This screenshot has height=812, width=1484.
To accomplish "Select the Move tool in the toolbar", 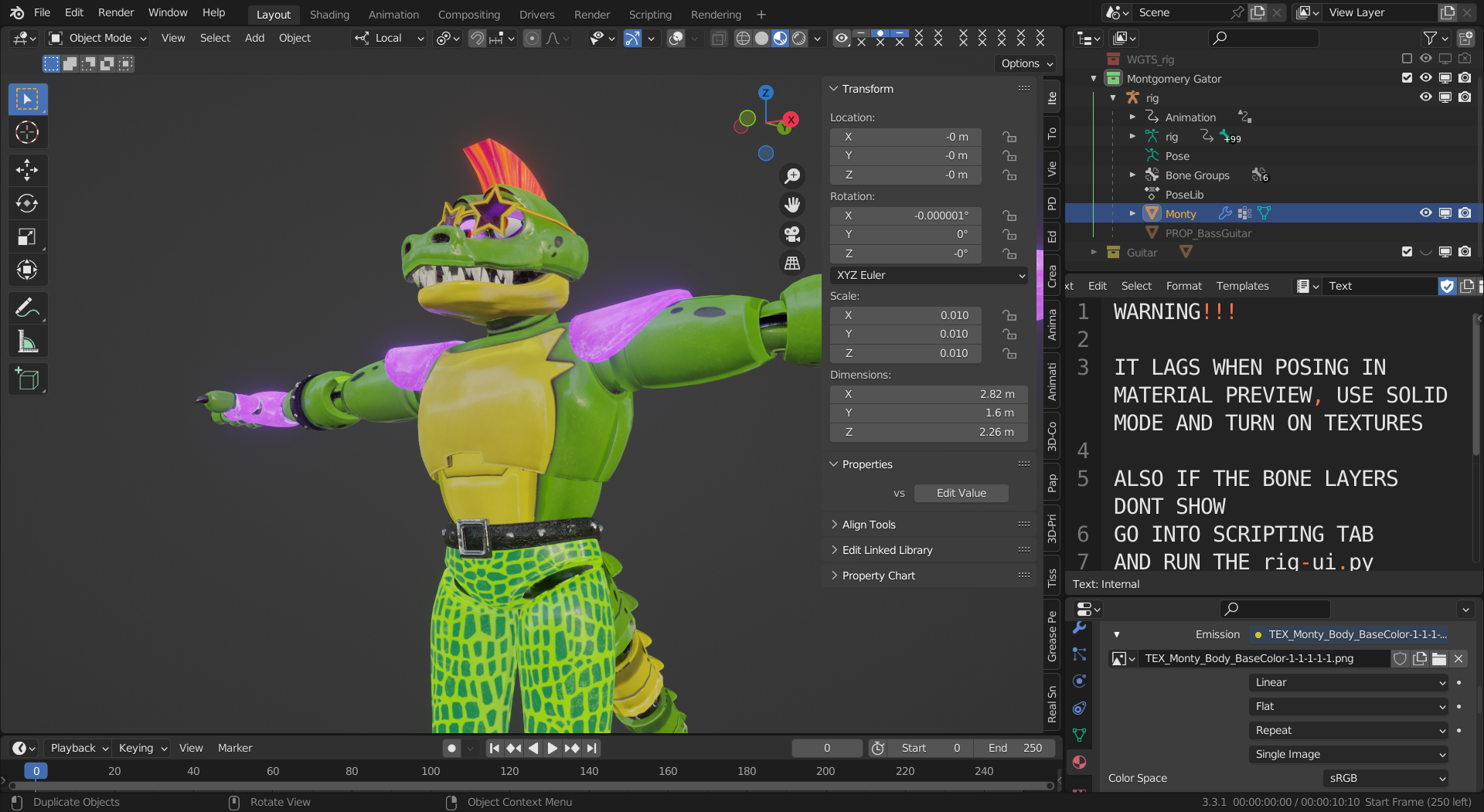I will pos(27,170).
